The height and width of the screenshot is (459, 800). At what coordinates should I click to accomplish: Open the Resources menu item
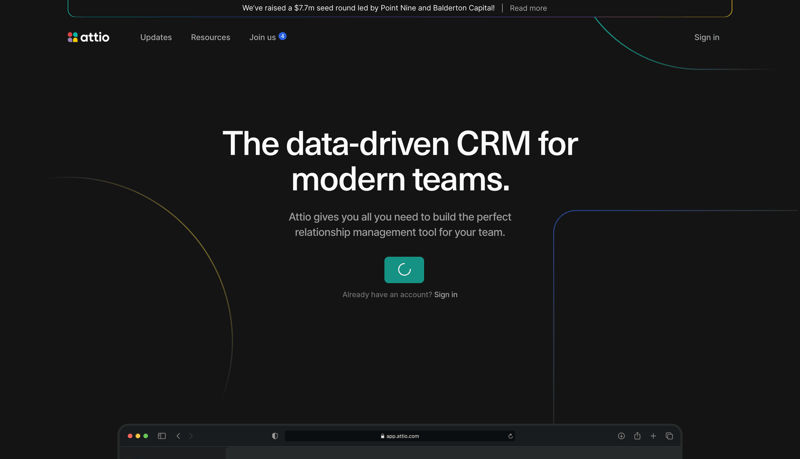pos(210,37)
